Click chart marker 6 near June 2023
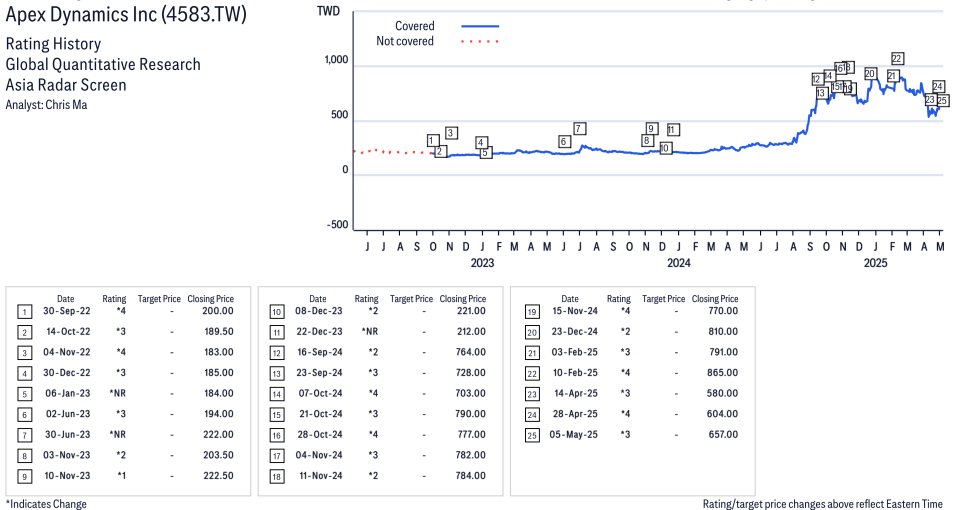 [564, 141]
